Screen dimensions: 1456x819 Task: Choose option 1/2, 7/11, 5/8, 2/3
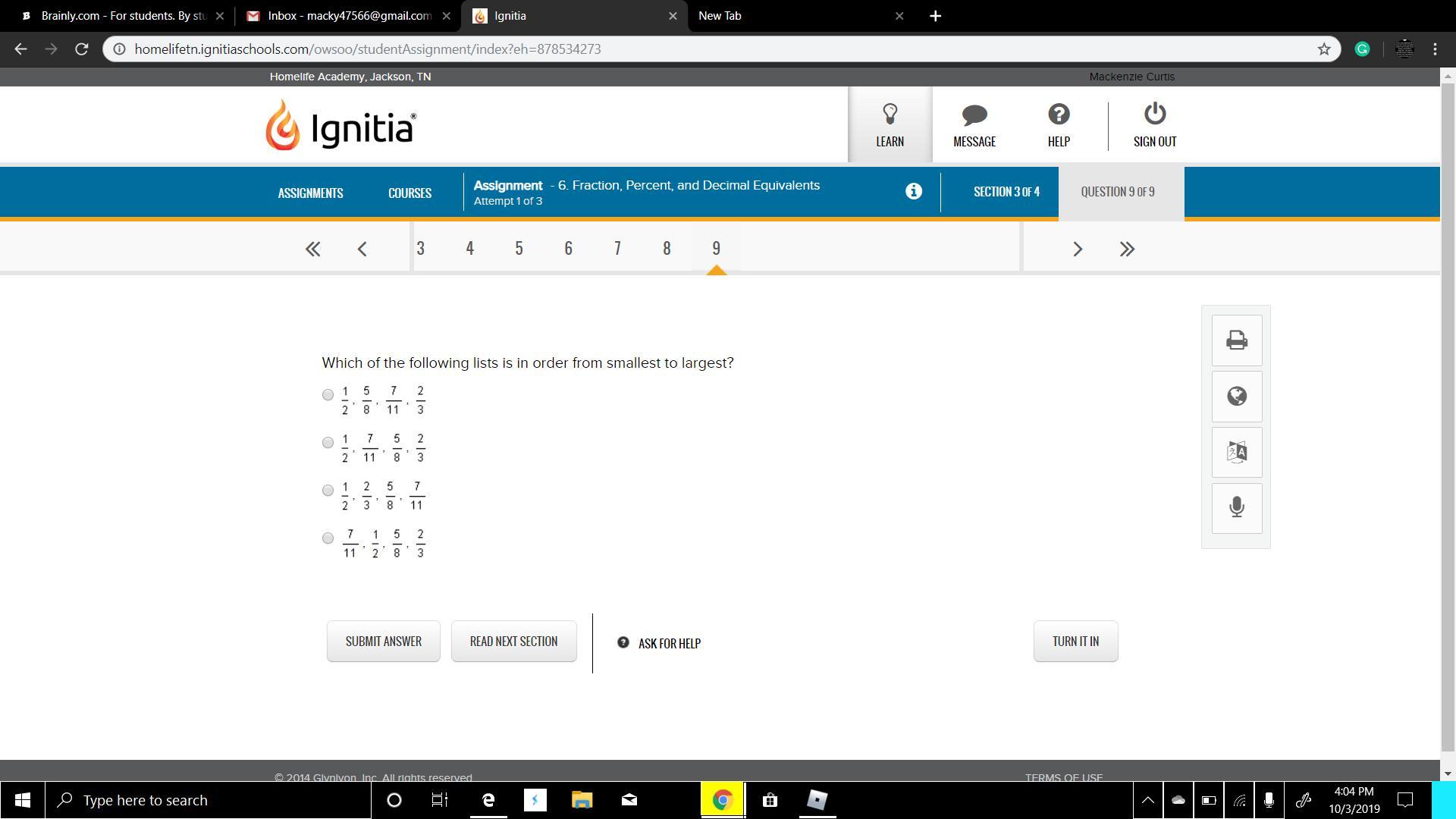click(328, 442)
